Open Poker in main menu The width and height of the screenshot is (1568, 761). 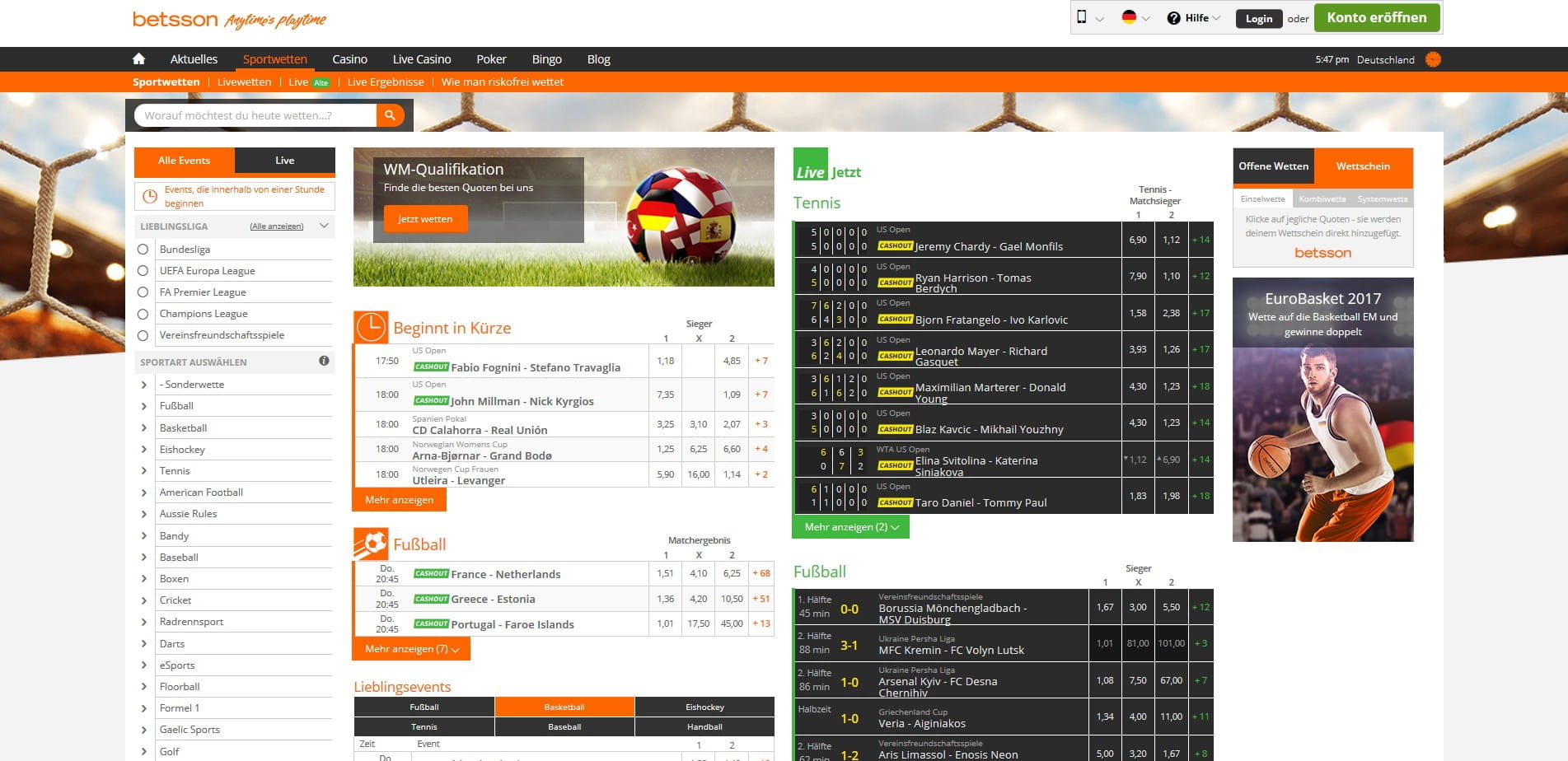pyautogui.click(x=491, y=59)
